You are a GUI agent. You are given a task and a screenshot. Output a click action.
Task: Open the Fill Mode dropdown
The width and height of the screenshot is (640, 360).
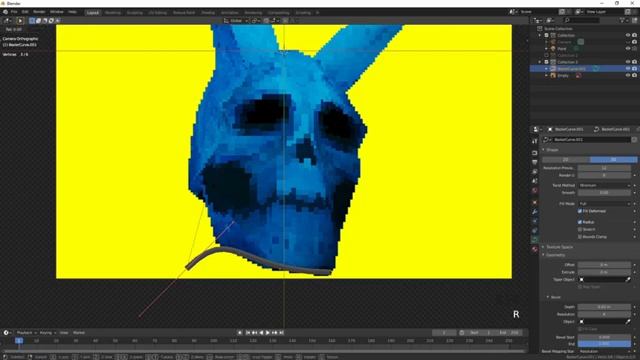tap(604, 203)
